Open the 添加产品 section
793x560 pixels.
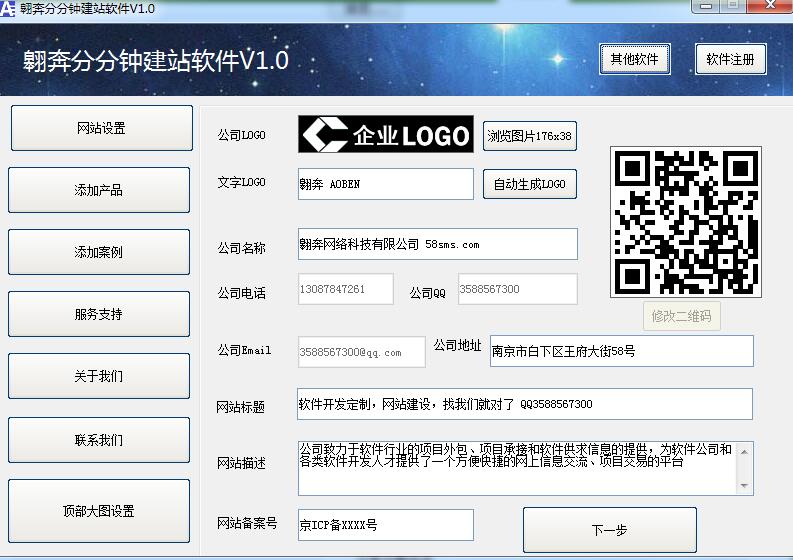(99, 190)
